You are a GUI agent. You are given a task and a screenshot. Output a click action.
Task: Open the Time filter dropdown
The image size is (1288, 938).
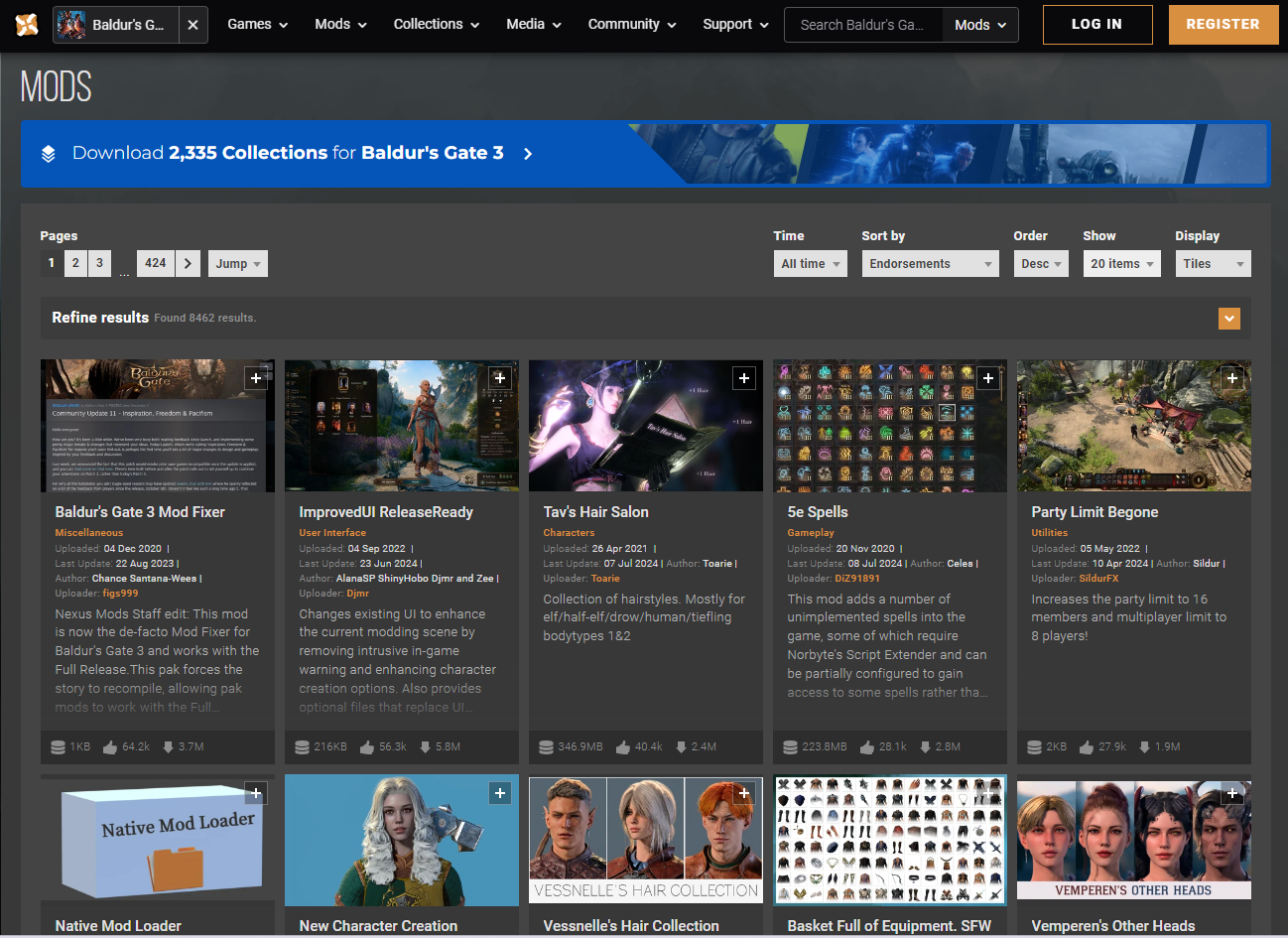click(x=810, y=264)
